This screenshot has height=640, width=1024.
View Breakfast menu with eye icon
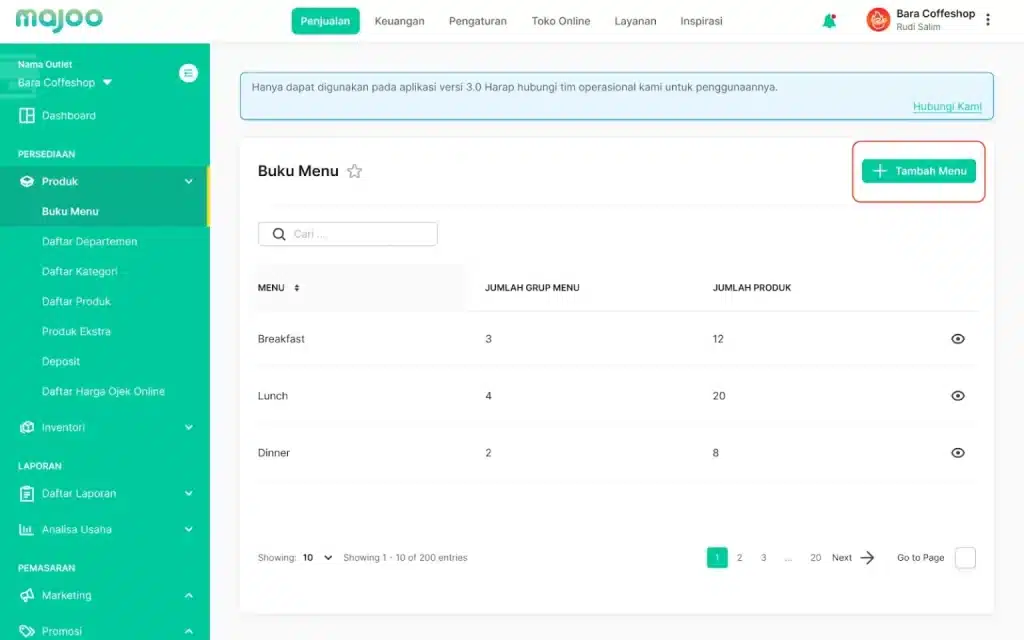957,339
